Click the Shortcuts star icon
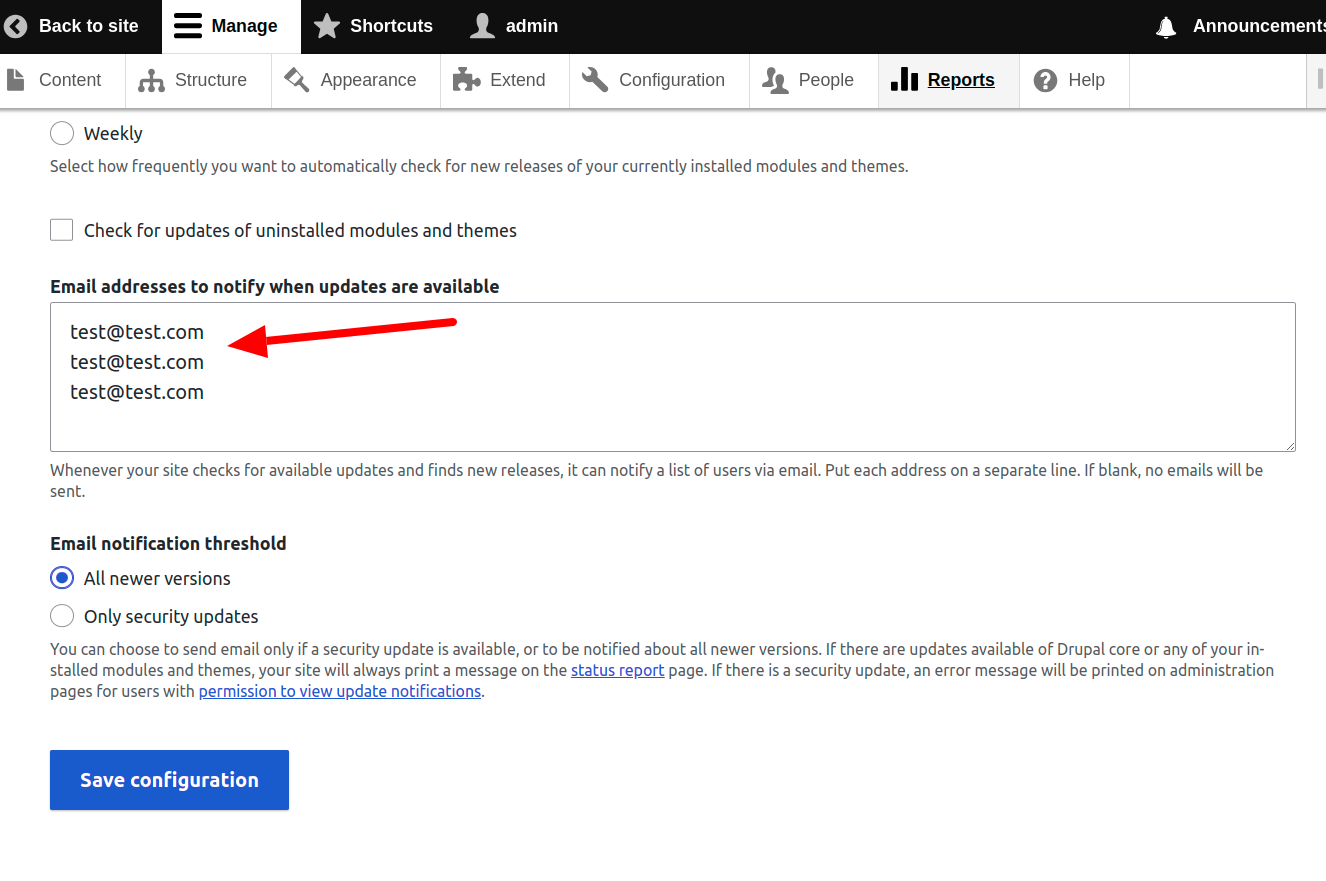The height and width of the screenshot is (881, 1326). tap(326, 26)
